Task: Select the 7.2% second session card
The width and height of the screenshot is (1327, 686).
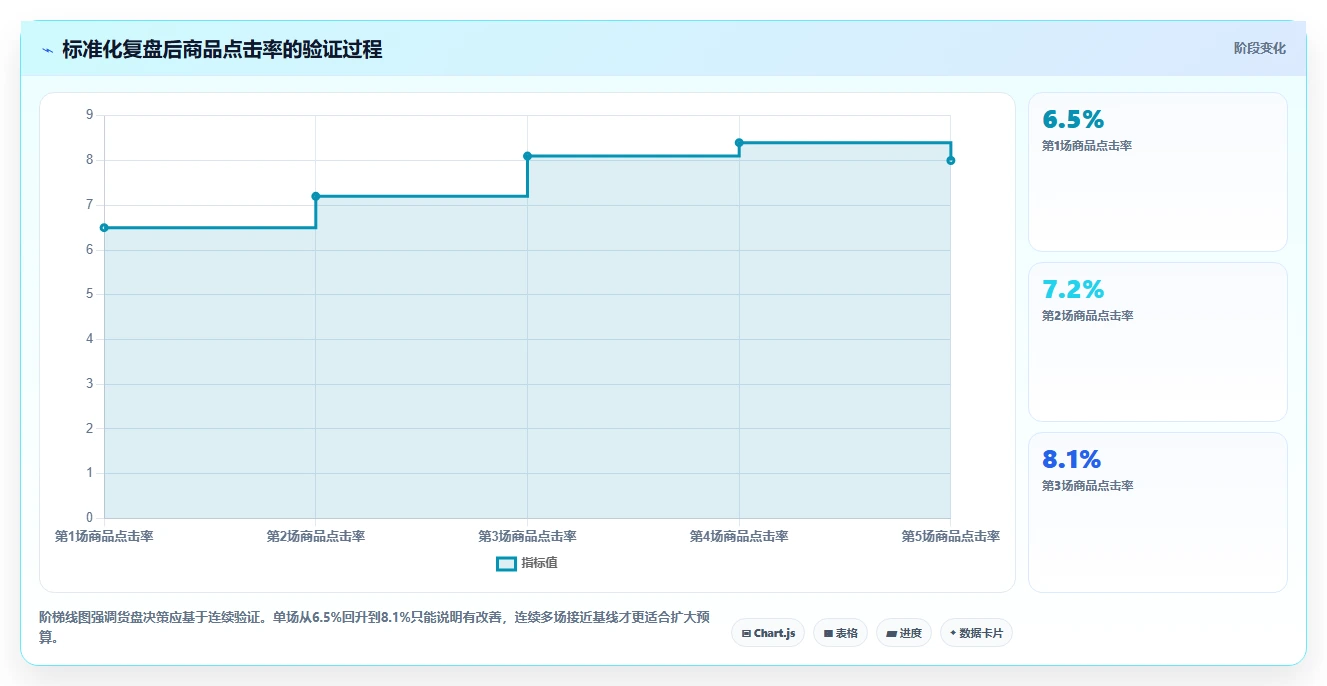Action: point(1157,342)
